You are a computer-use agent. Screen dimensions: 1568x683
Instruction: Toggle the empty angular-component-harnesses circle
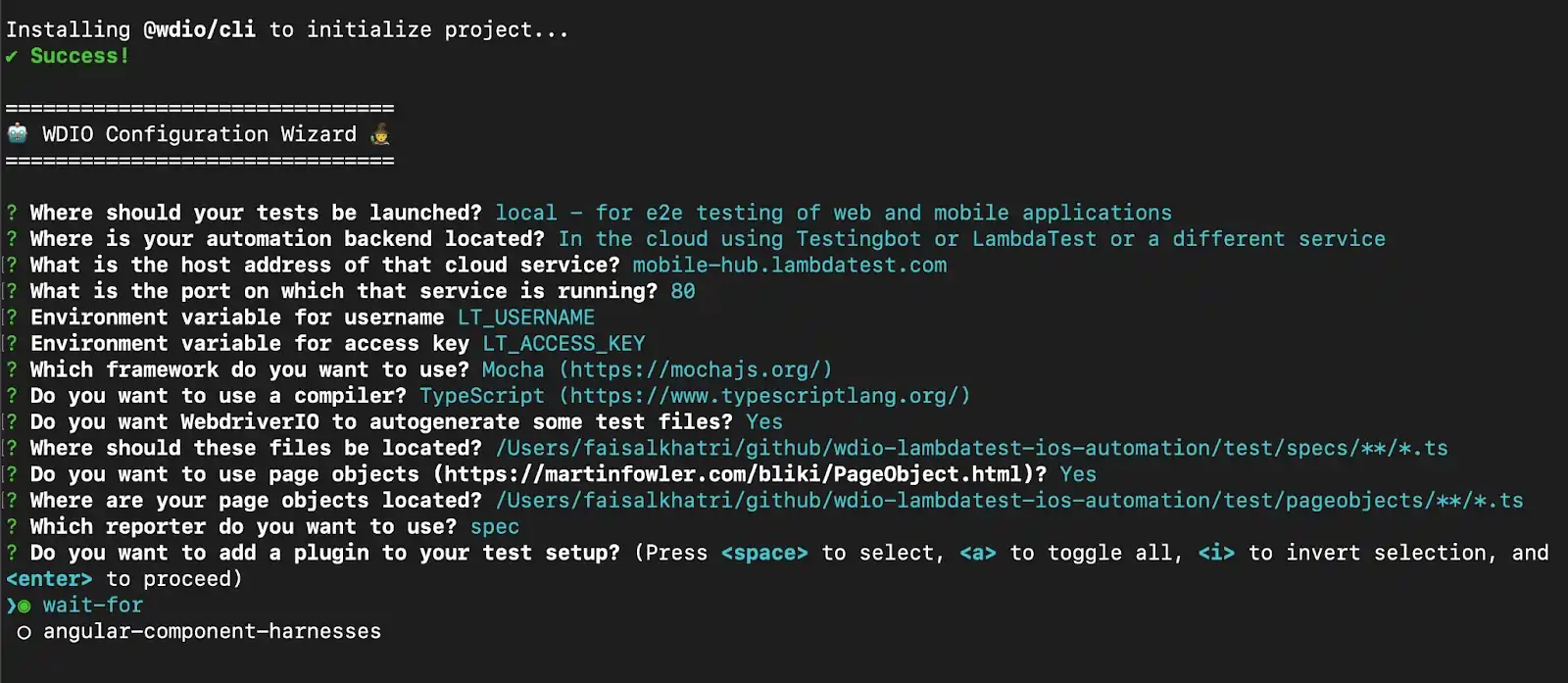(x=24, y=633)
